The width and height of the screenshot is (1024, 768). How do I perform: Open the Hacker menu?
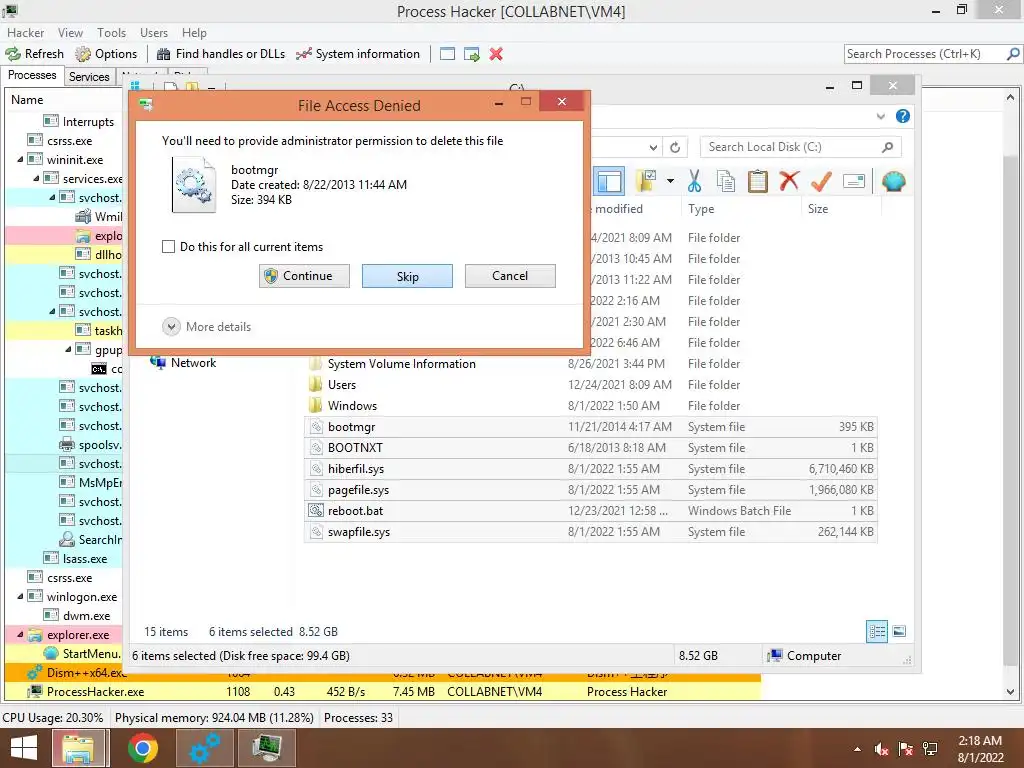point(25,33)
